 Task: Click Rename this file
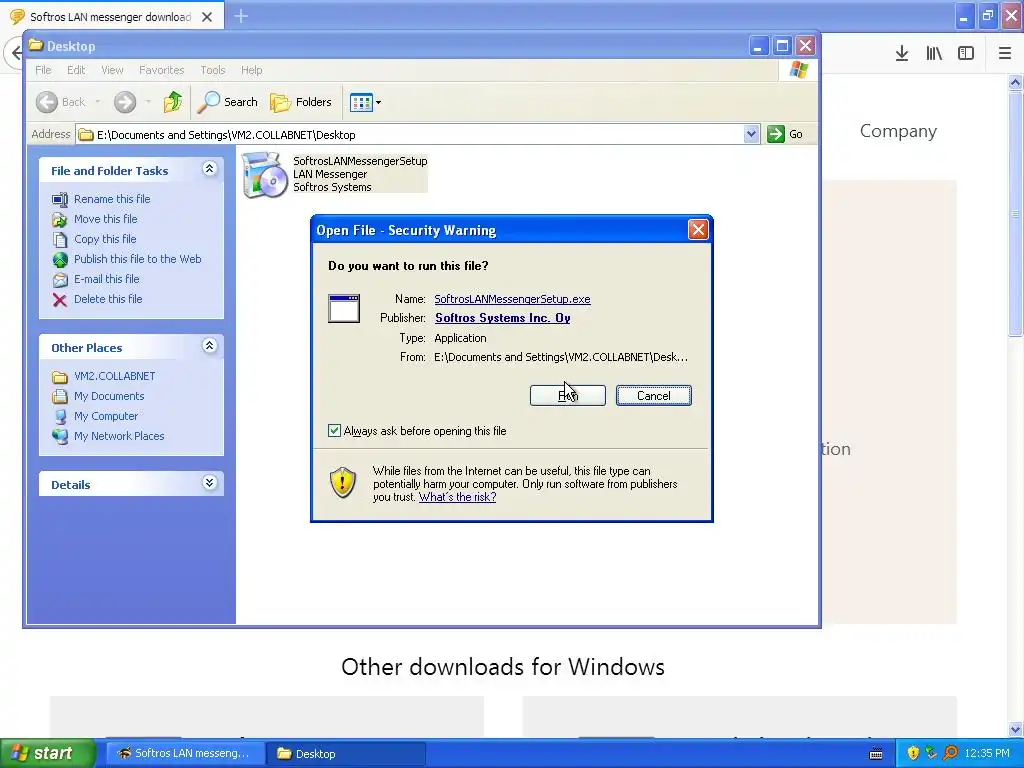point(112,199)
